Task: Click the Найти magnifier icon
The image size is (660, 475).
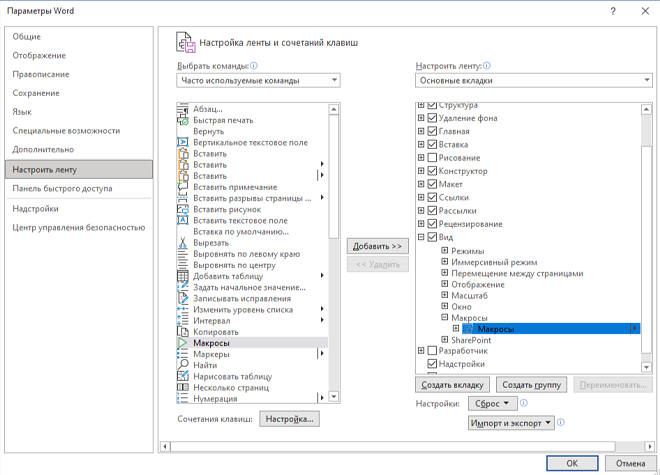Action: pos(183,365)
